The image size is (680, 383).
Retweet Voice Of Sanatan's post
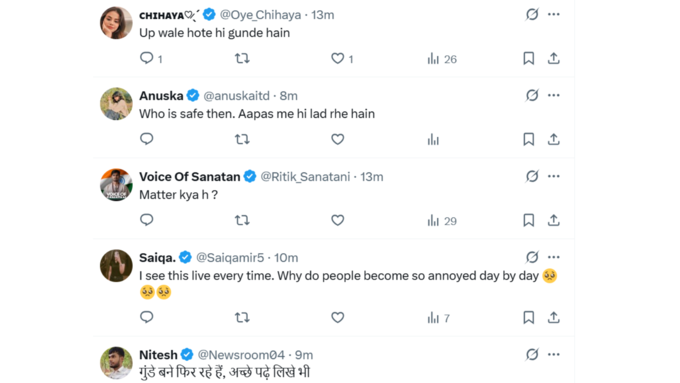tap(242, 220)
